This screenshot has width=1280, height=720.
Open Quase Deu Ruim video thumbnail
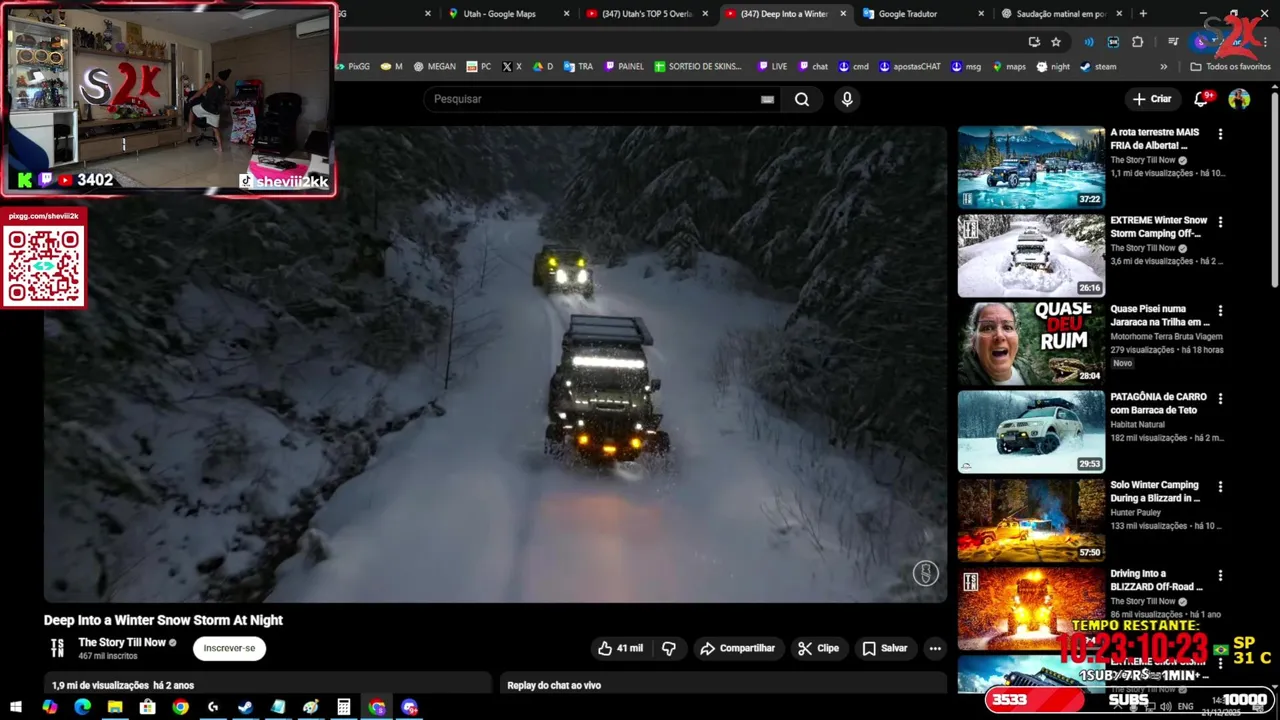point(1031,343)
